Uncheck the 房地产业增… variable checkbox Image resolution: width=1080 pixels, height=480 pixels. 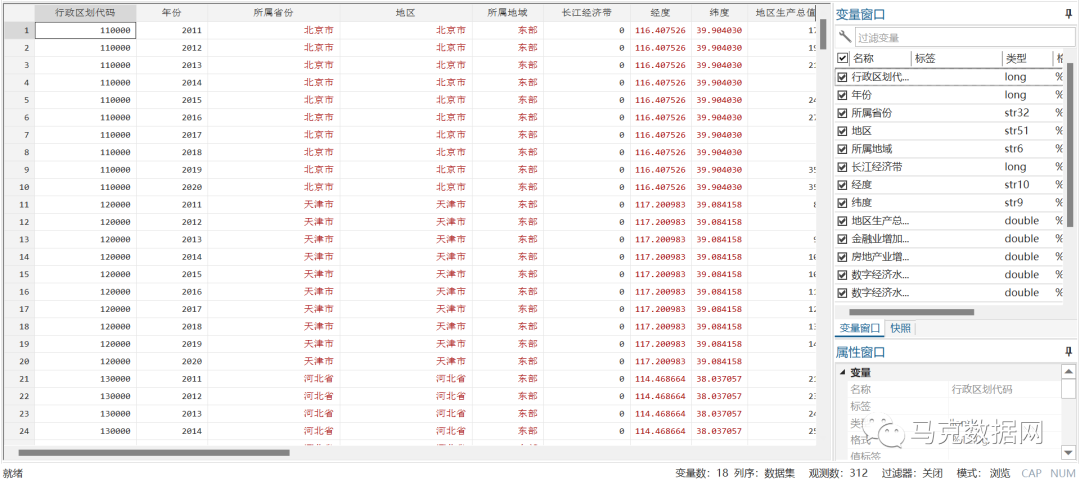[842, 257]
